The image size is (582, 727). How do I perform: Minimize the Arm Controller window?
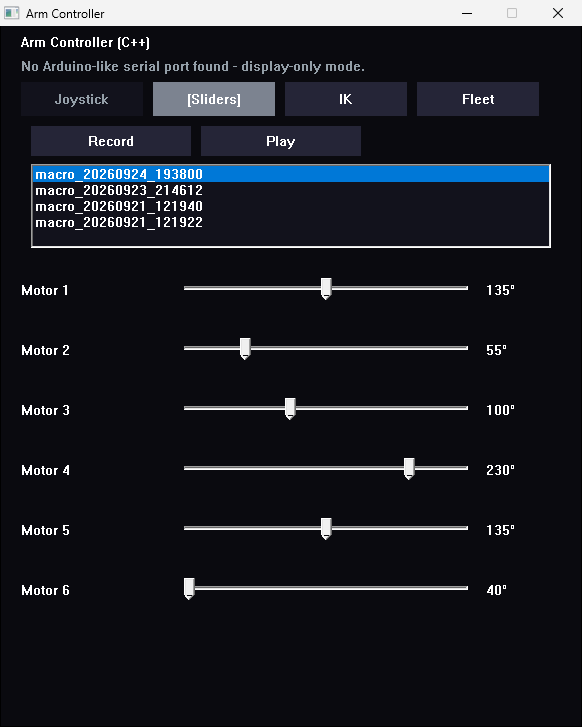[467, 13]
